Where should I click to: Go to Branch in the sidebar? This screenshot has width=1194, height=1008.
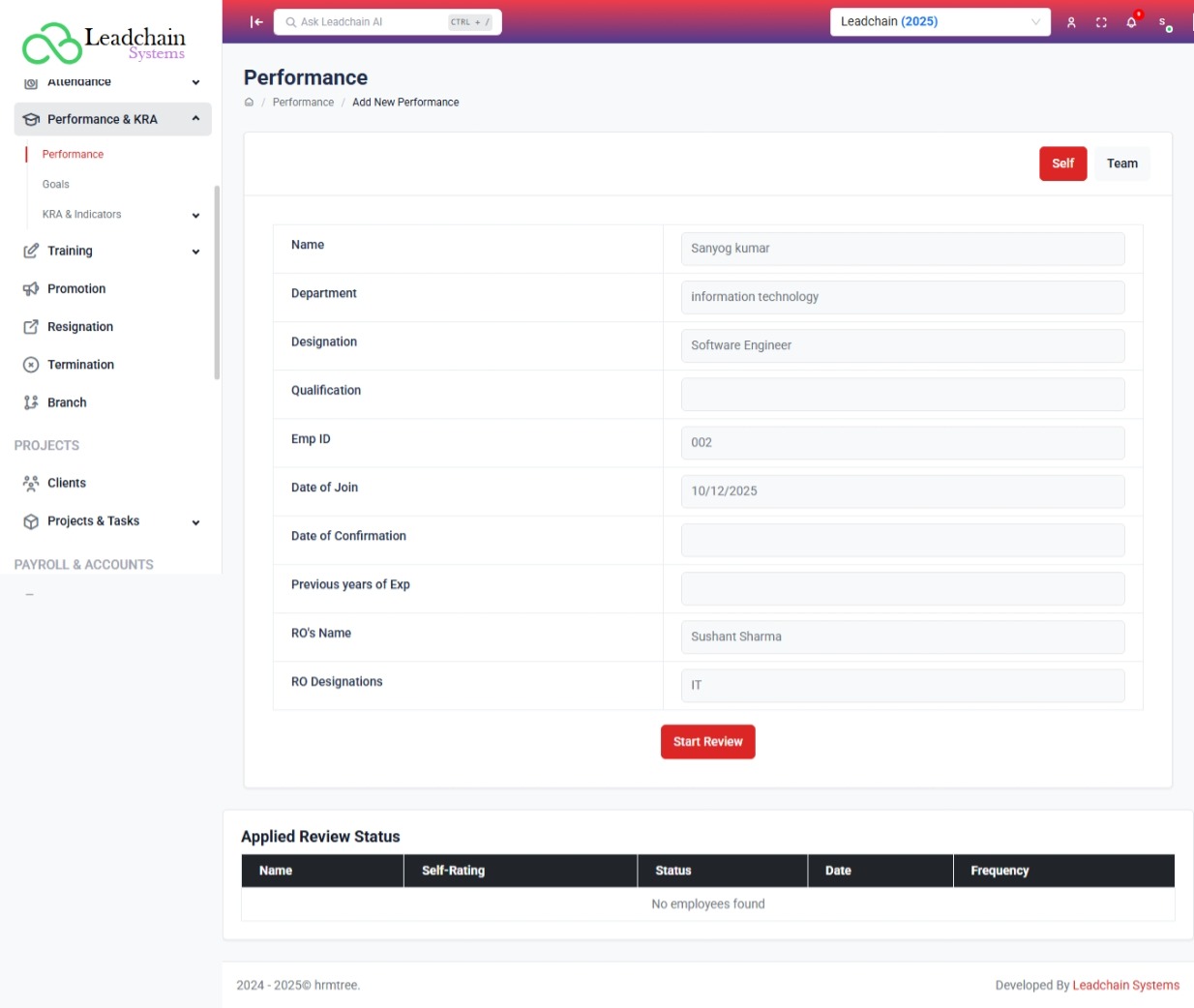point(67,402)
